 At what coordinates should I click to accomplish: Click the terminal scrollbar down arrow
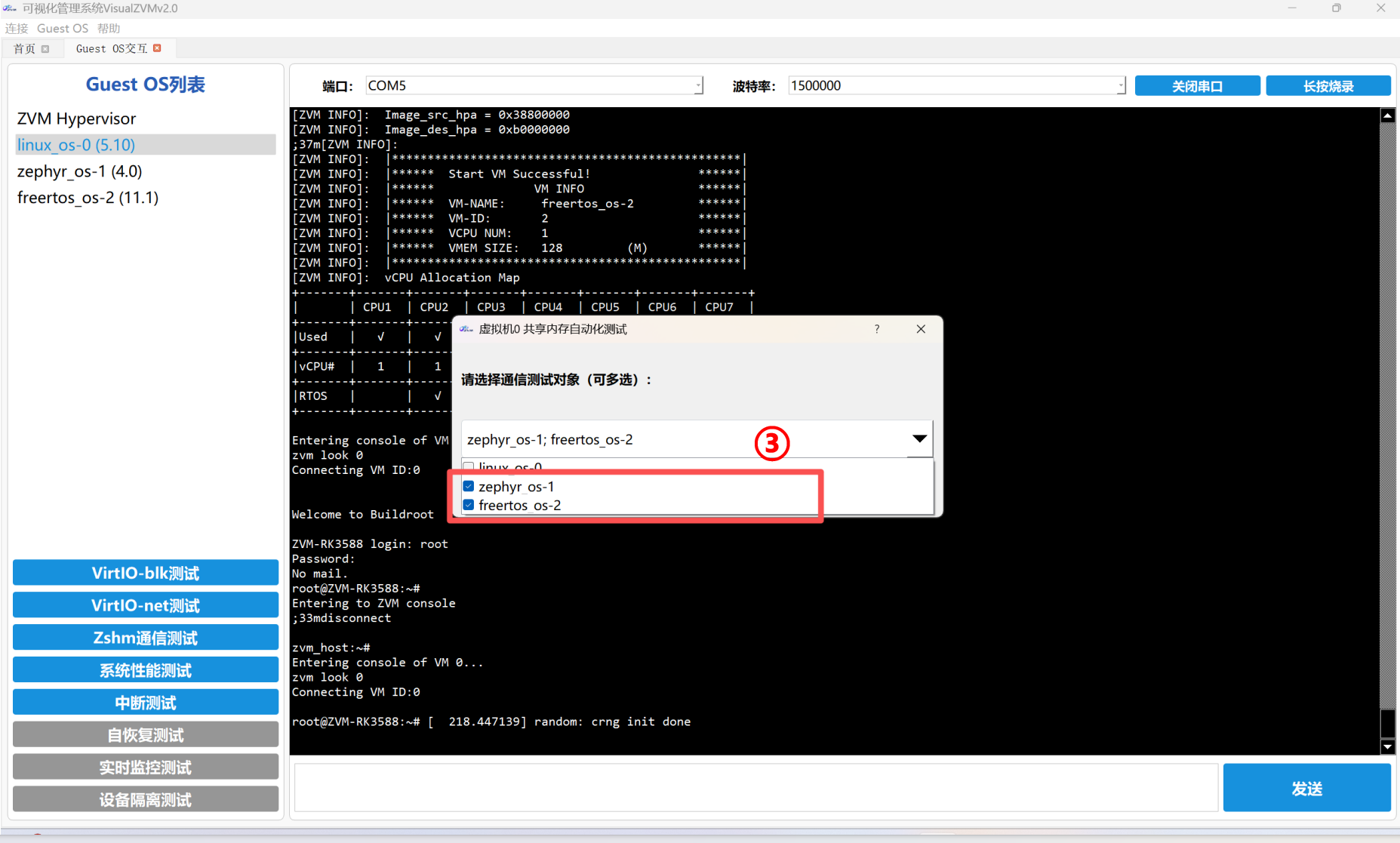[x=1387, y=746]
